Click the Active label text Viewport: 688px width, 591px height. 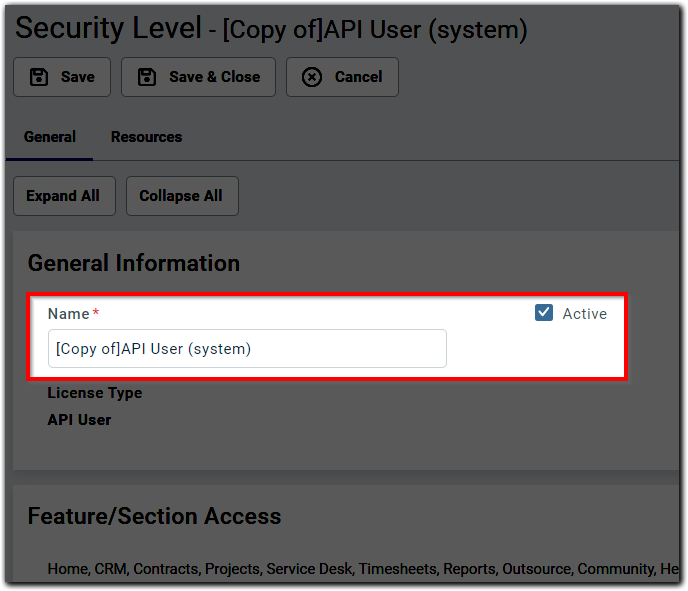[x=585, y=314]
